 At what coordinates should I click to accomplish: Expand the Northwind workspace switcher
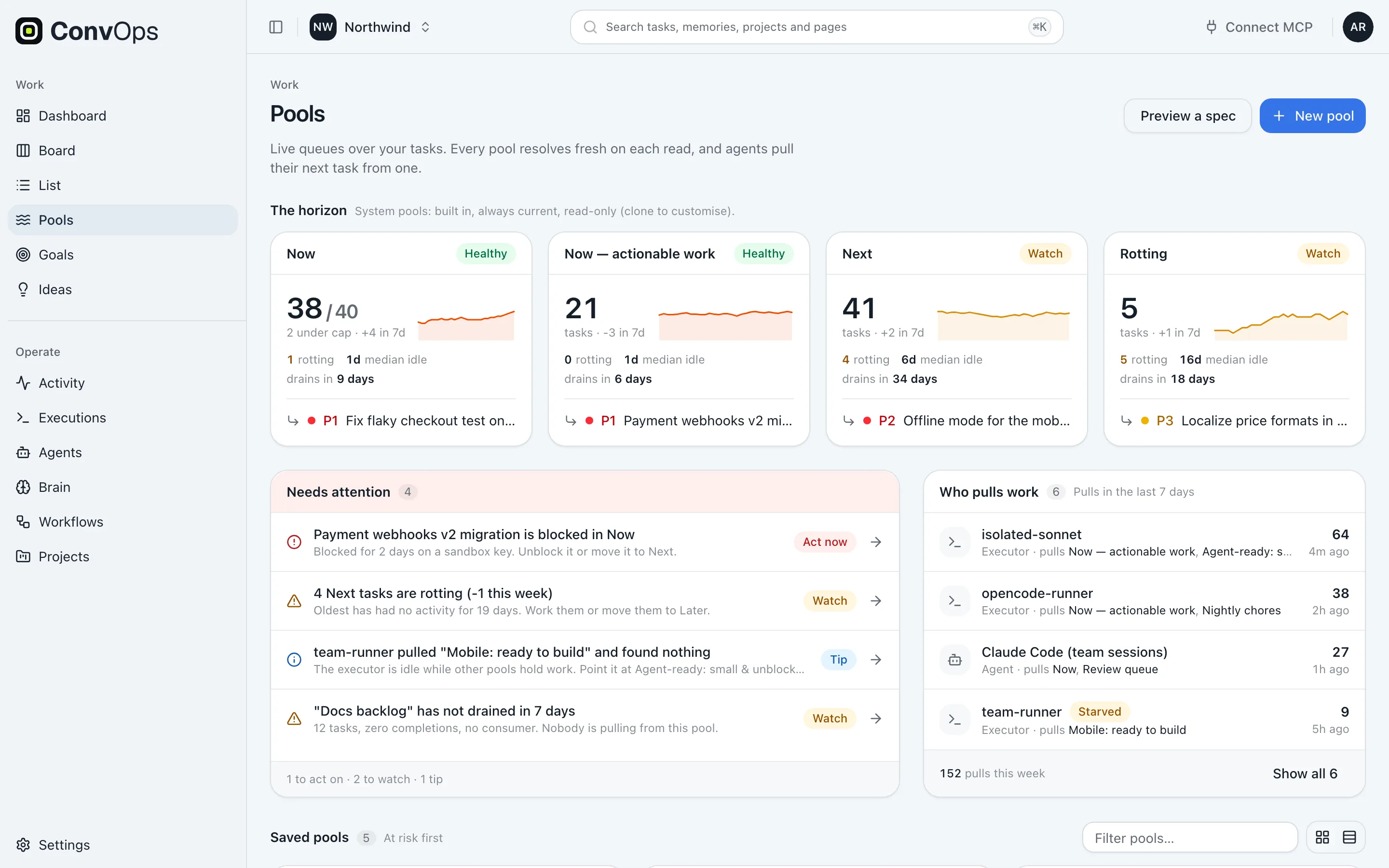tap(370, 27)
